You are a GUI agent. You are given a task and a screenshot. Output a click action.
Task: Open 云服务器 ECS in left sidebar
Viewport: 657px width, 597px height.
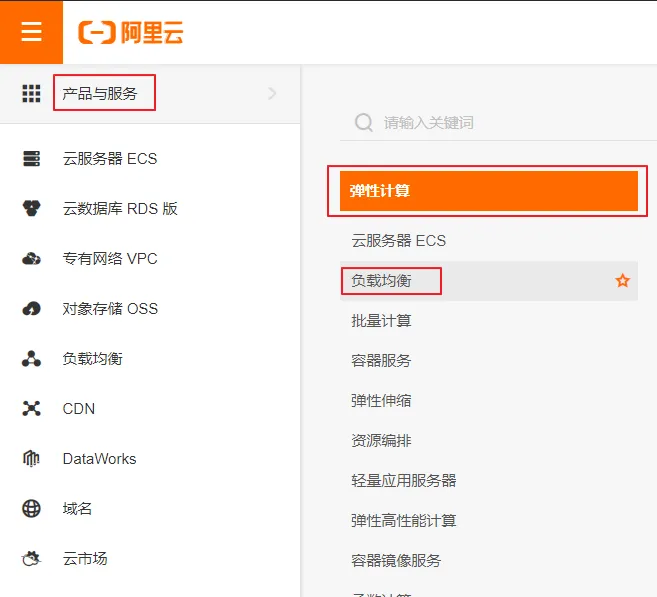110,158
